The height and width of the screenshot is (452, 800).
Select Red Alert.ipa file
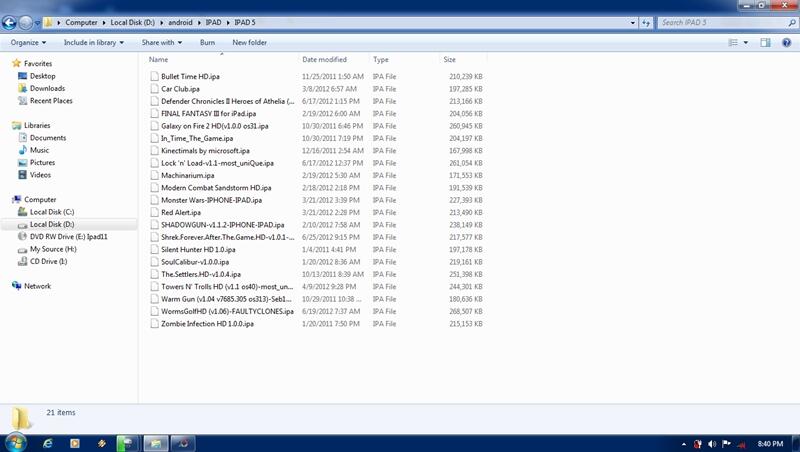(x=181, y=213)
